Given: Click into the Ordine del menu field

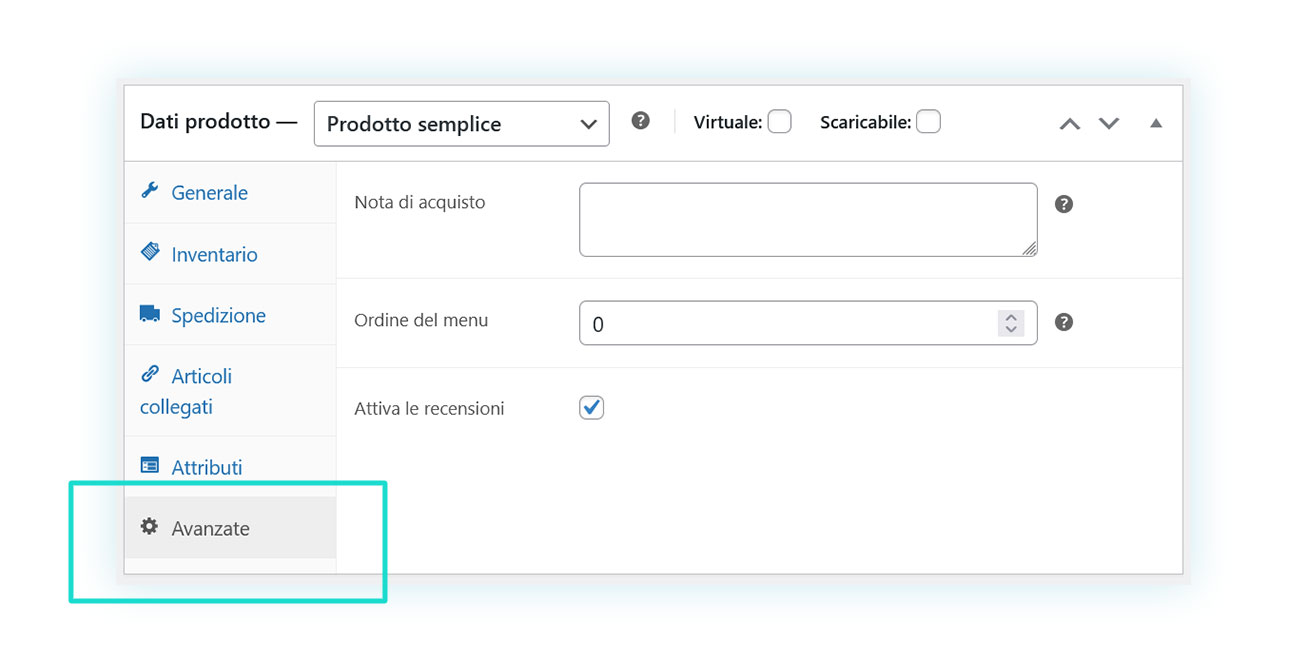Looking at the screenshot, I should point(808,323).
